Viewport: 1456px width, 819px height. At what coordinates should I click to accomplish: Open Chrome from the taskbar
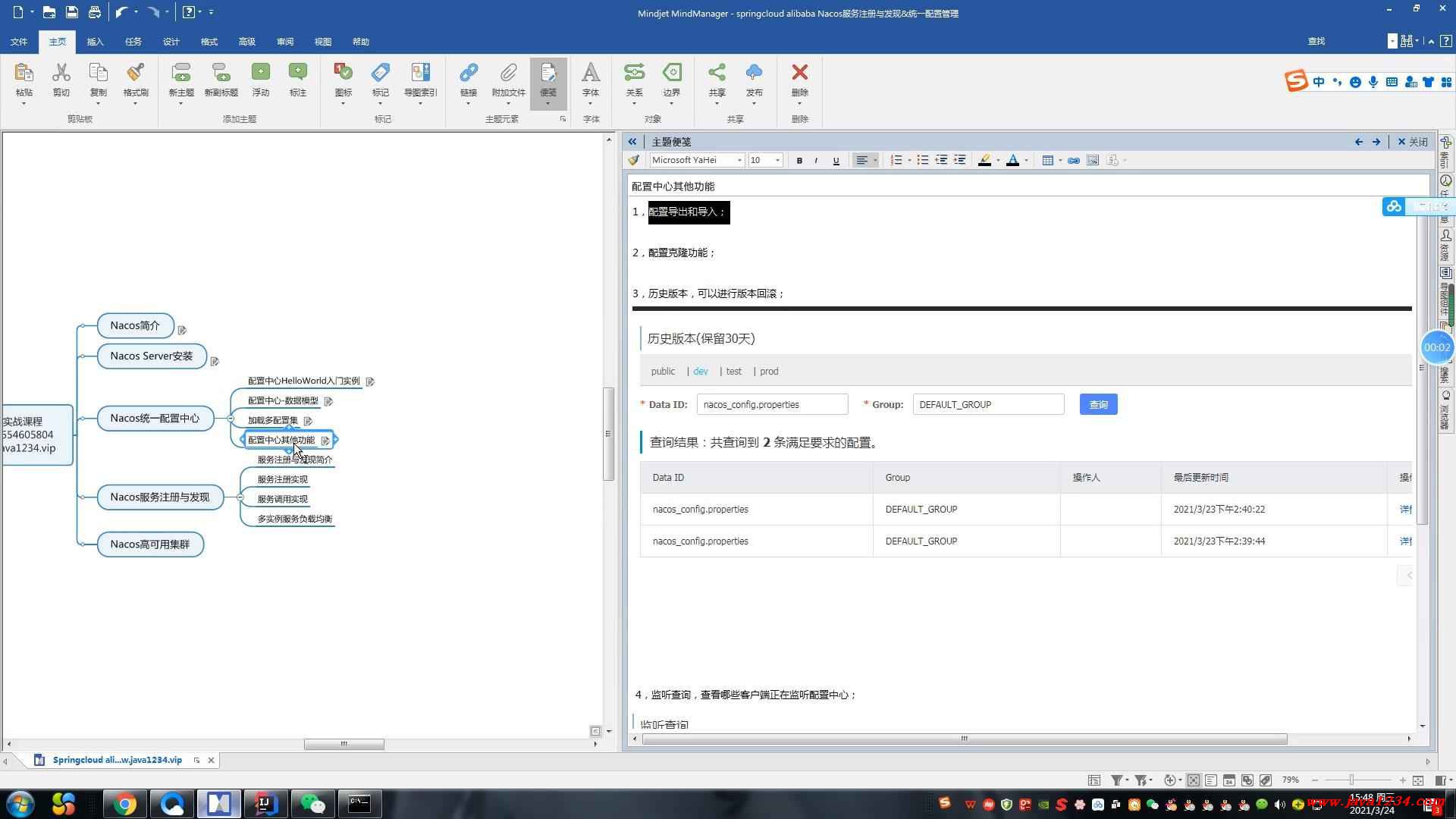[125, 804]
